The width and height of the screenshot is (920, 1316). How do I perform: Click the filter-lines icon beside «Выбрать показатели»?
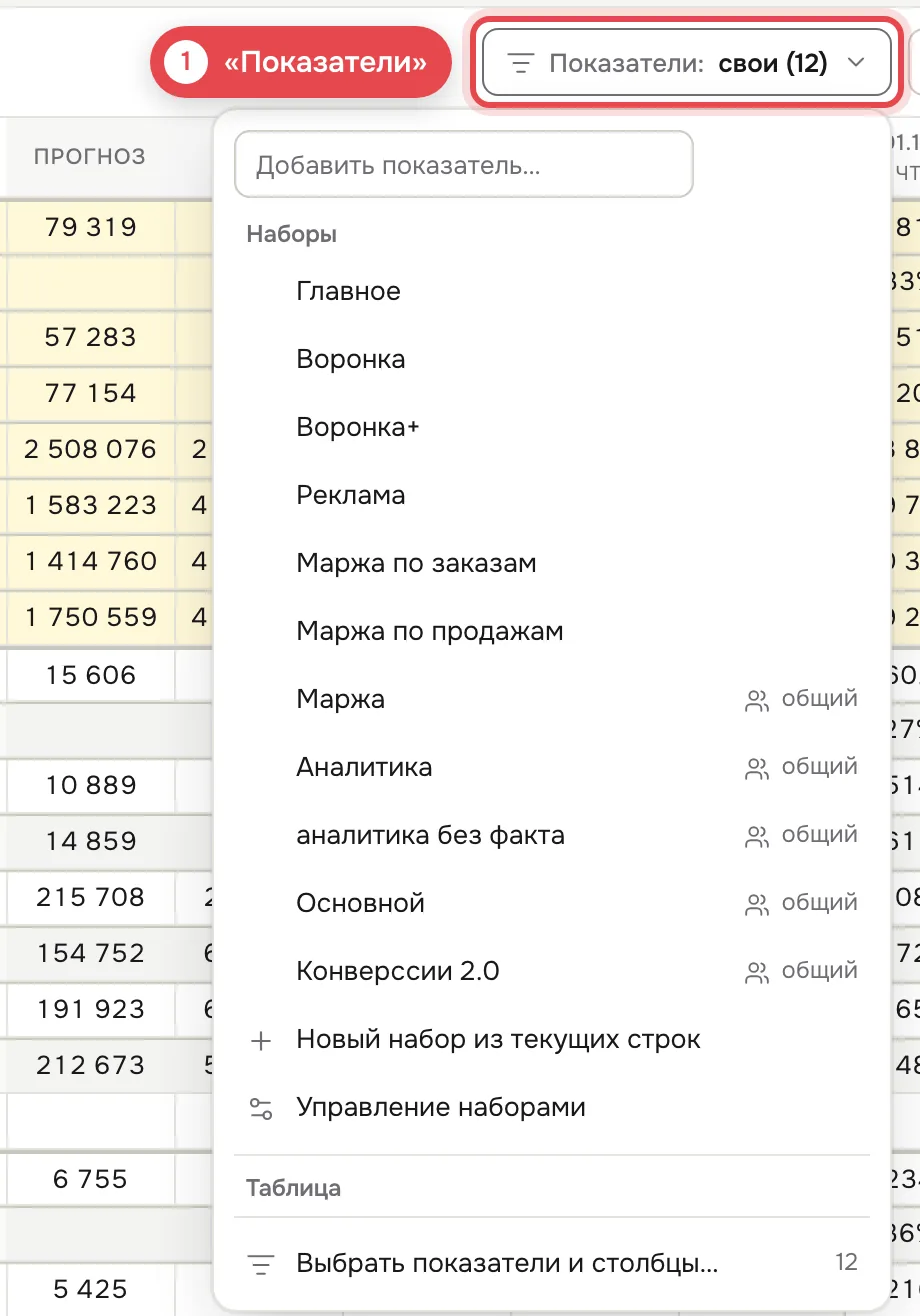click(261, 1263)
